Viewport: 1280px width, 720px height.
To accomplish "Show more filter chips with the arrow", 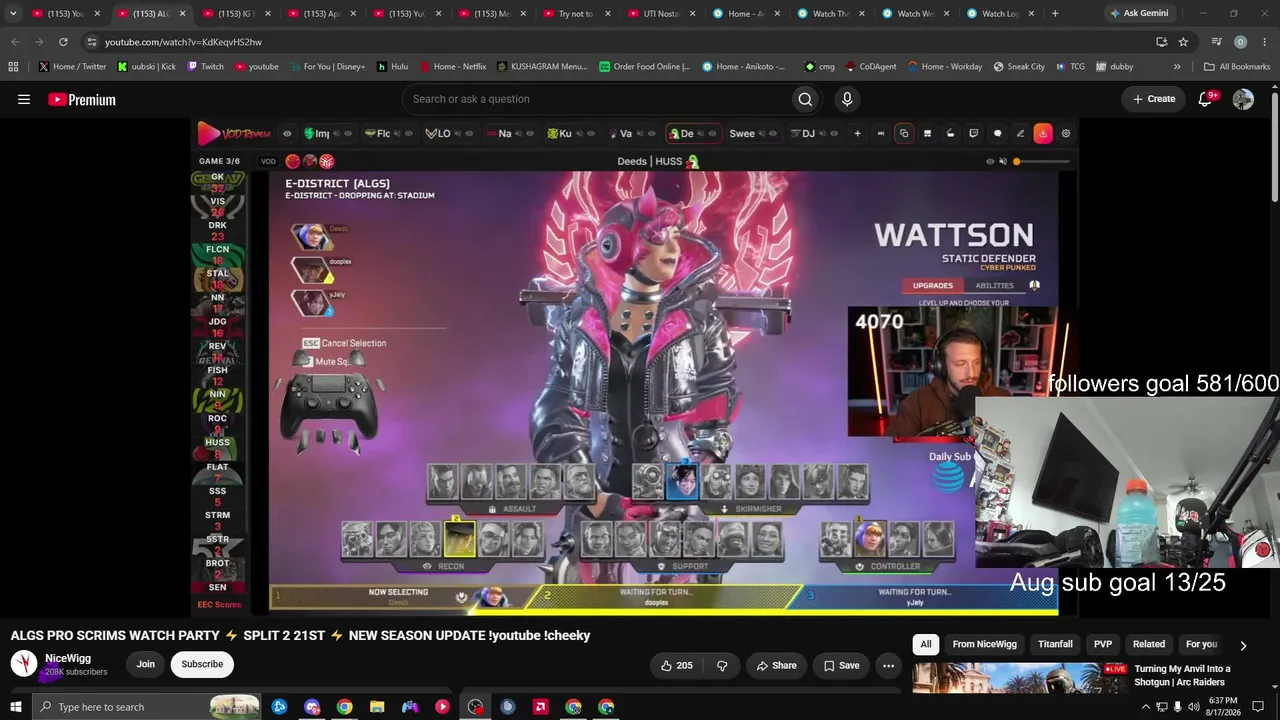I will point(1243,645).
